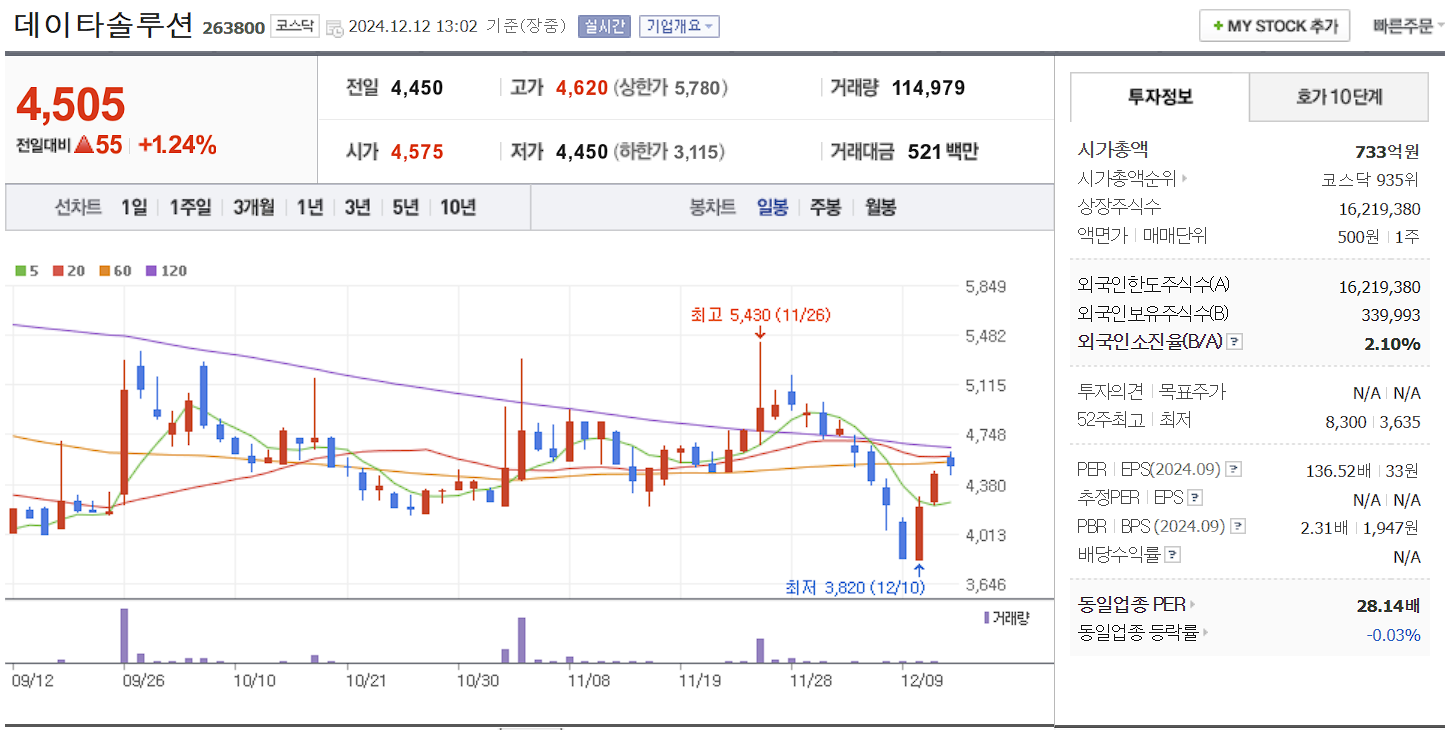Open the 외국인소진율(B/A) help icon
Screen dimensions: 1445x730
pos(1234,342)
